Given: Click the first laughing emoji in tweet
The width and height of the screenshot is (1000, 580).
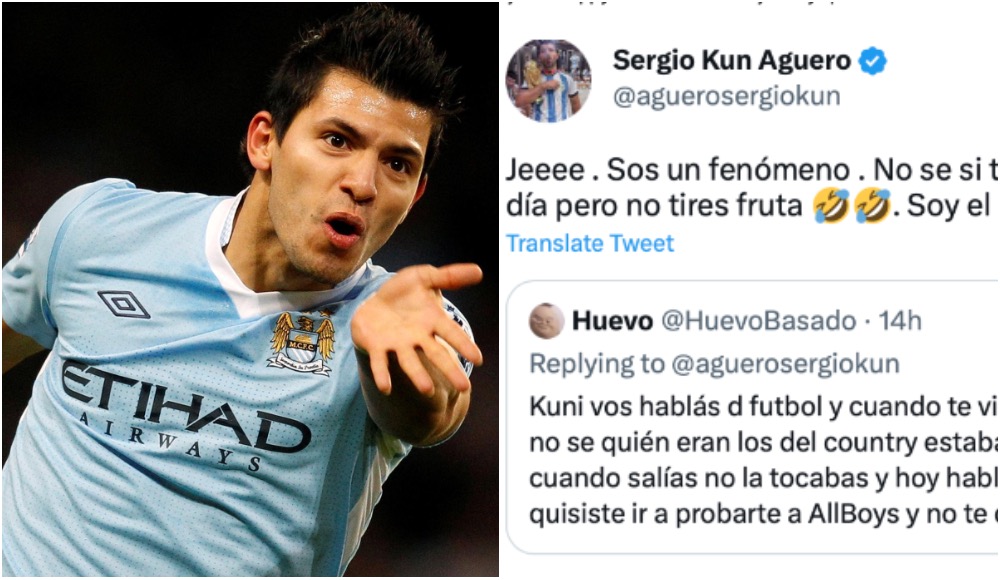Looking at the screenshot, I should 831,205.
